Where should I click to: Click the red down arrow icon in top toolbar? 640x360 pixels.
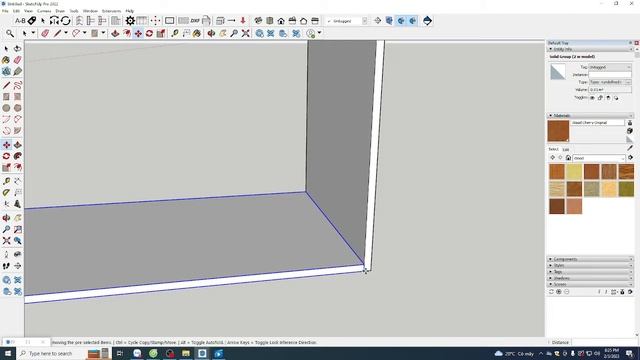[x=243, y=20]
